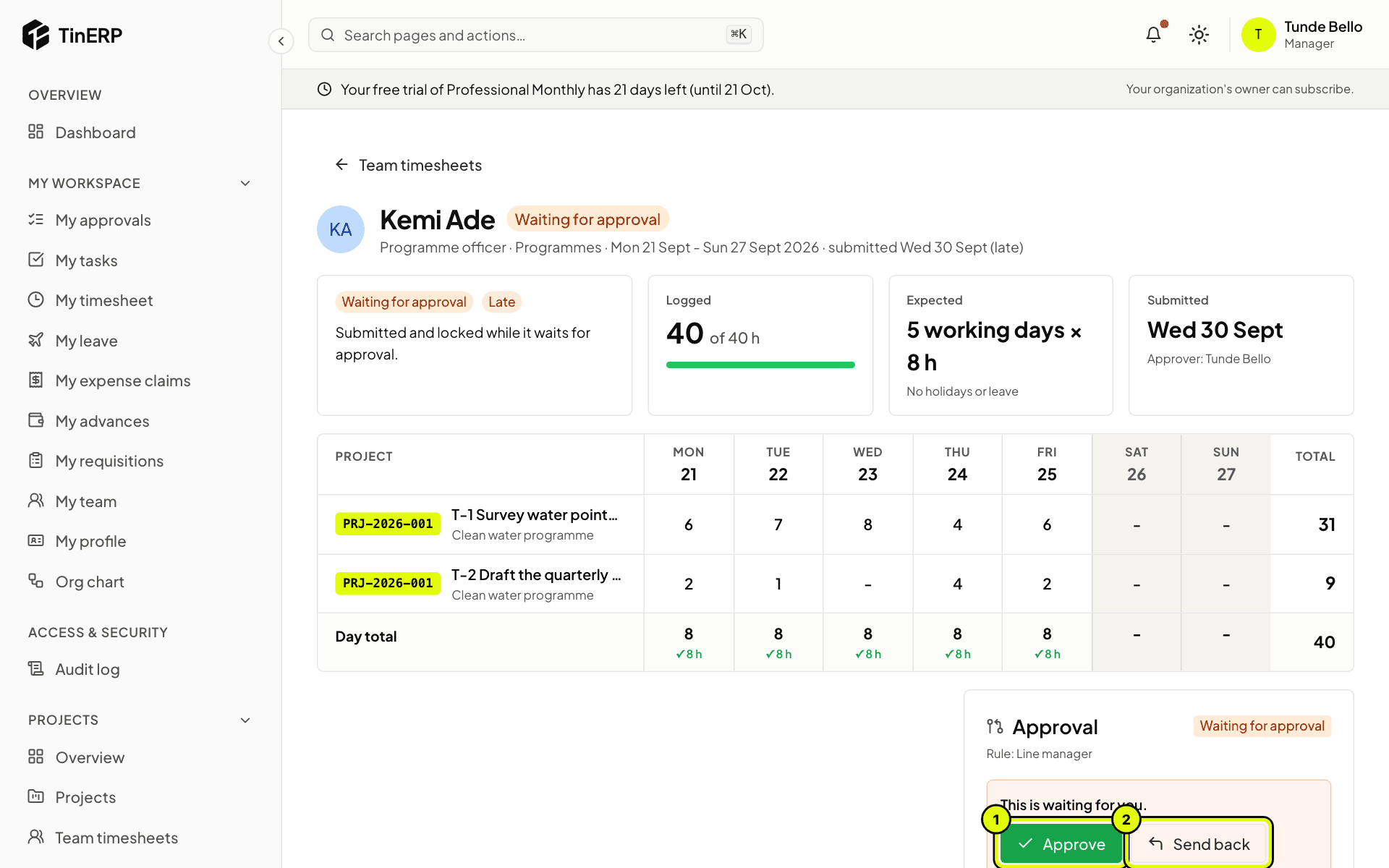The width and height of the screenshot is (1389, 868).
Task: Click the MON 21 column header
Action: pos(689,464)
